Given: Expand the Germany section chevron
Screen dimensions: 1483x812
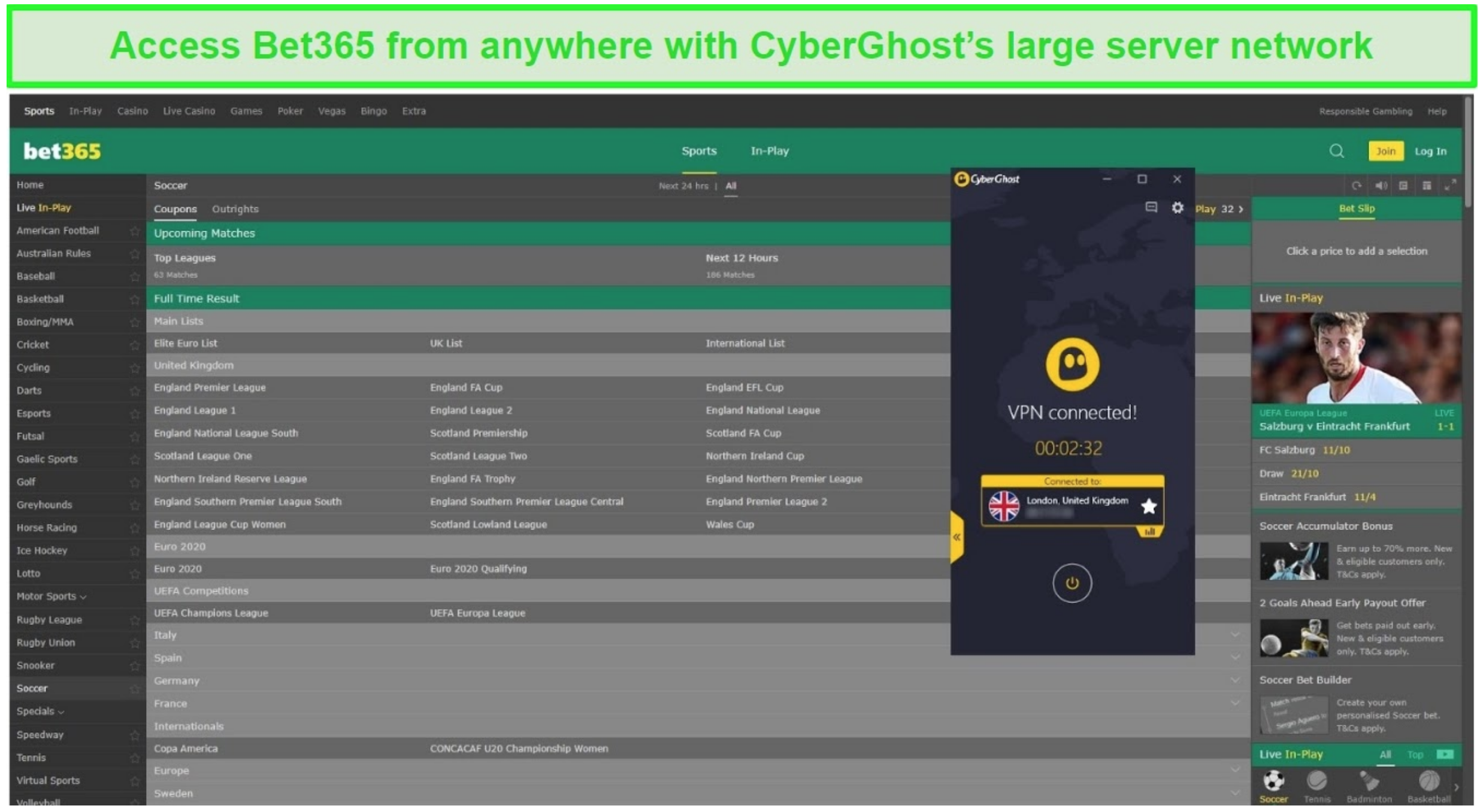Looking at the screenshot, I should (1235, 680).
